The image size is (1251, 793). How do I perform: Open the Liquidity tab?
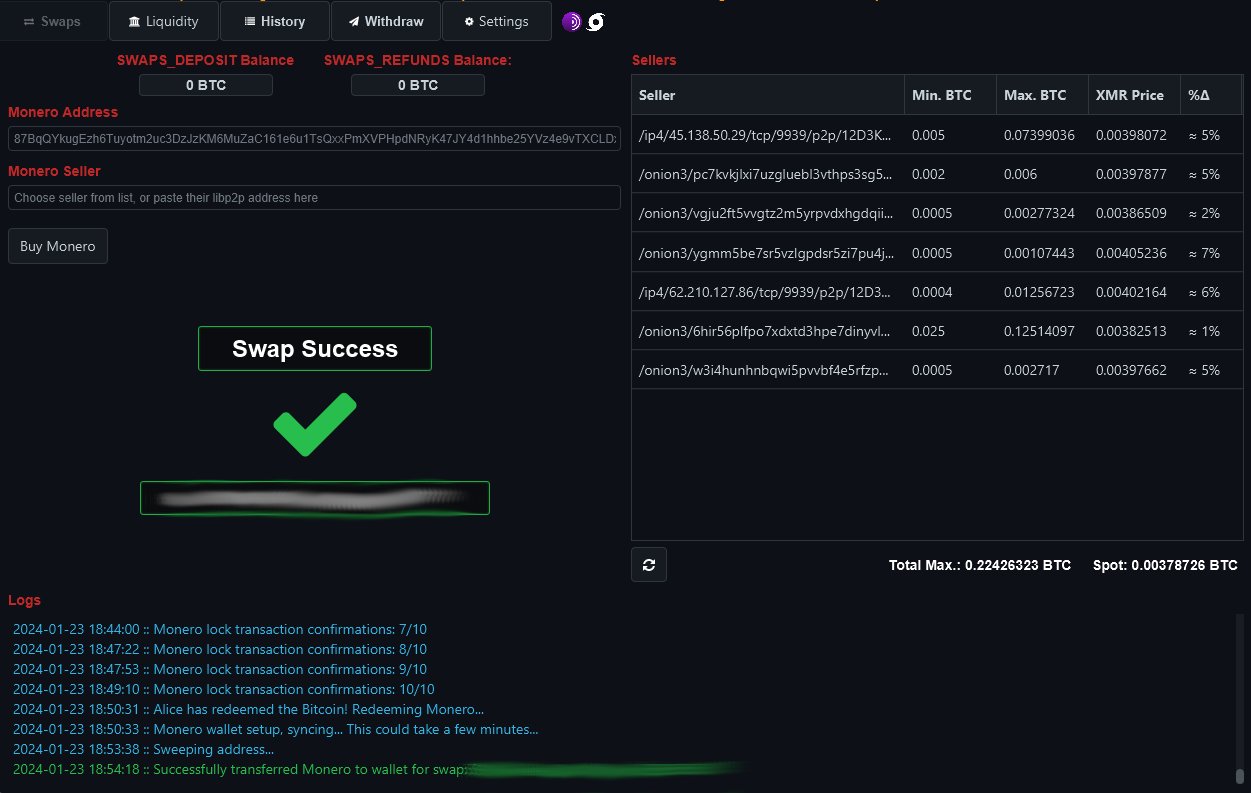pyautogui.click(x=163, y=21)
